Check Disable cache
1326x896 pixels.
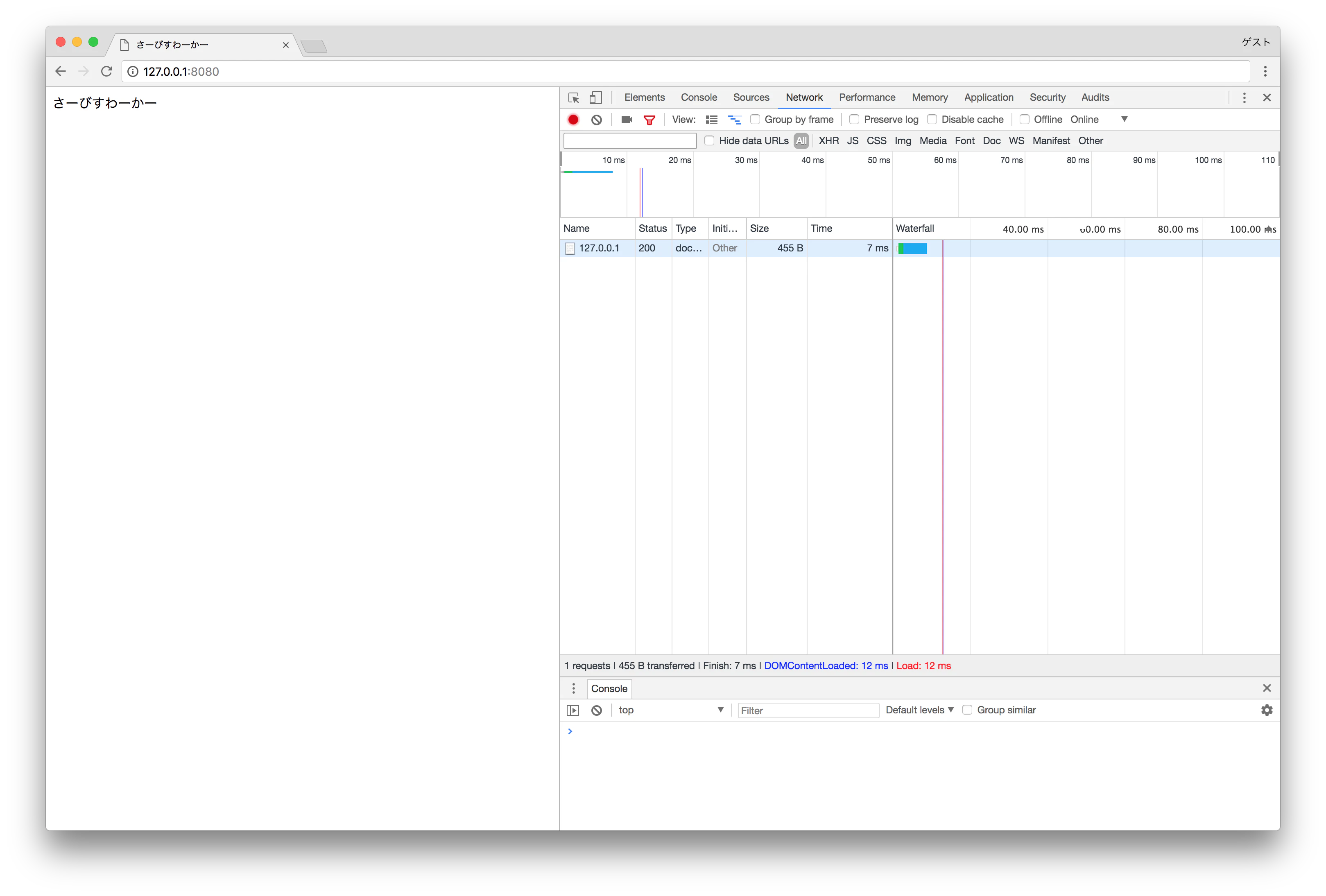[x=932, y=119]
